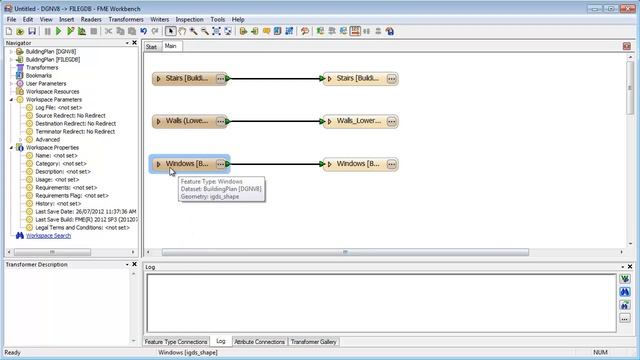Image resolution: width=640 pixels, height=360 pixels.
Task: Open properties of the Walls_Lower writer feature type
Action: click(391, 121)
